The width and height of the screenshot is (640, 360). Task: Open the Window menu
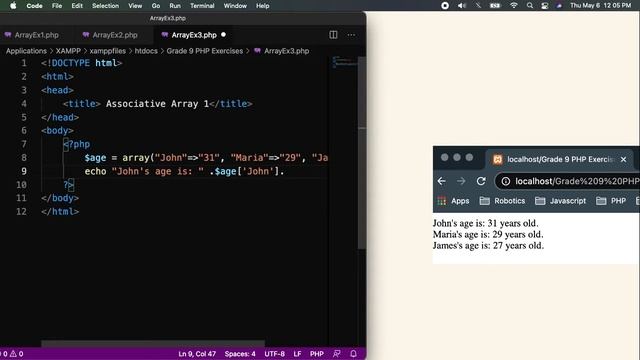[x=235, y=6]
